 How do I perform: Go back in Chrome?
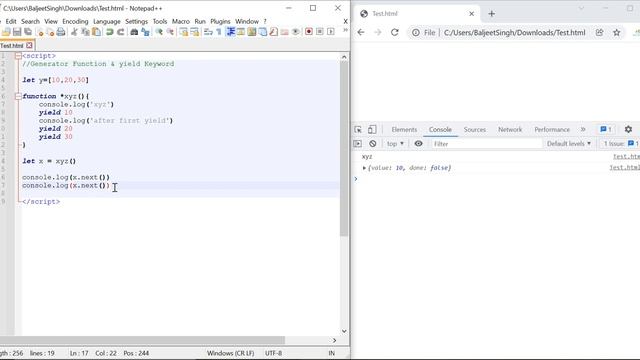(361, 32)
